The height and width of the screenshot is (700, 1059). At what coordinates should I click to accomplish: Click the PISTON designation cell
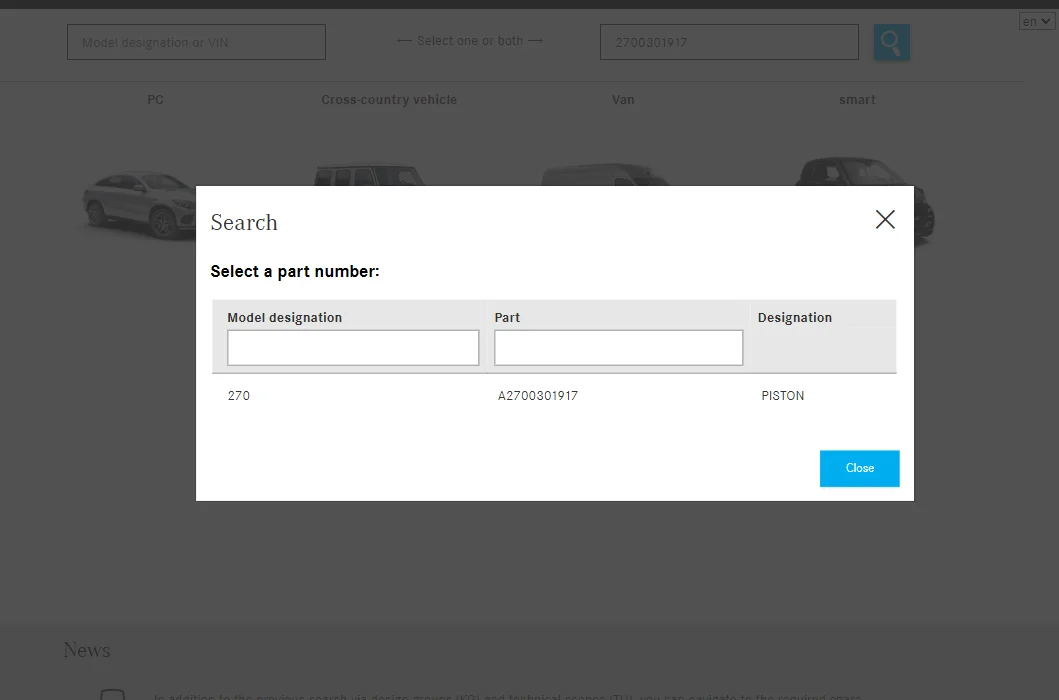coord(783,396)
